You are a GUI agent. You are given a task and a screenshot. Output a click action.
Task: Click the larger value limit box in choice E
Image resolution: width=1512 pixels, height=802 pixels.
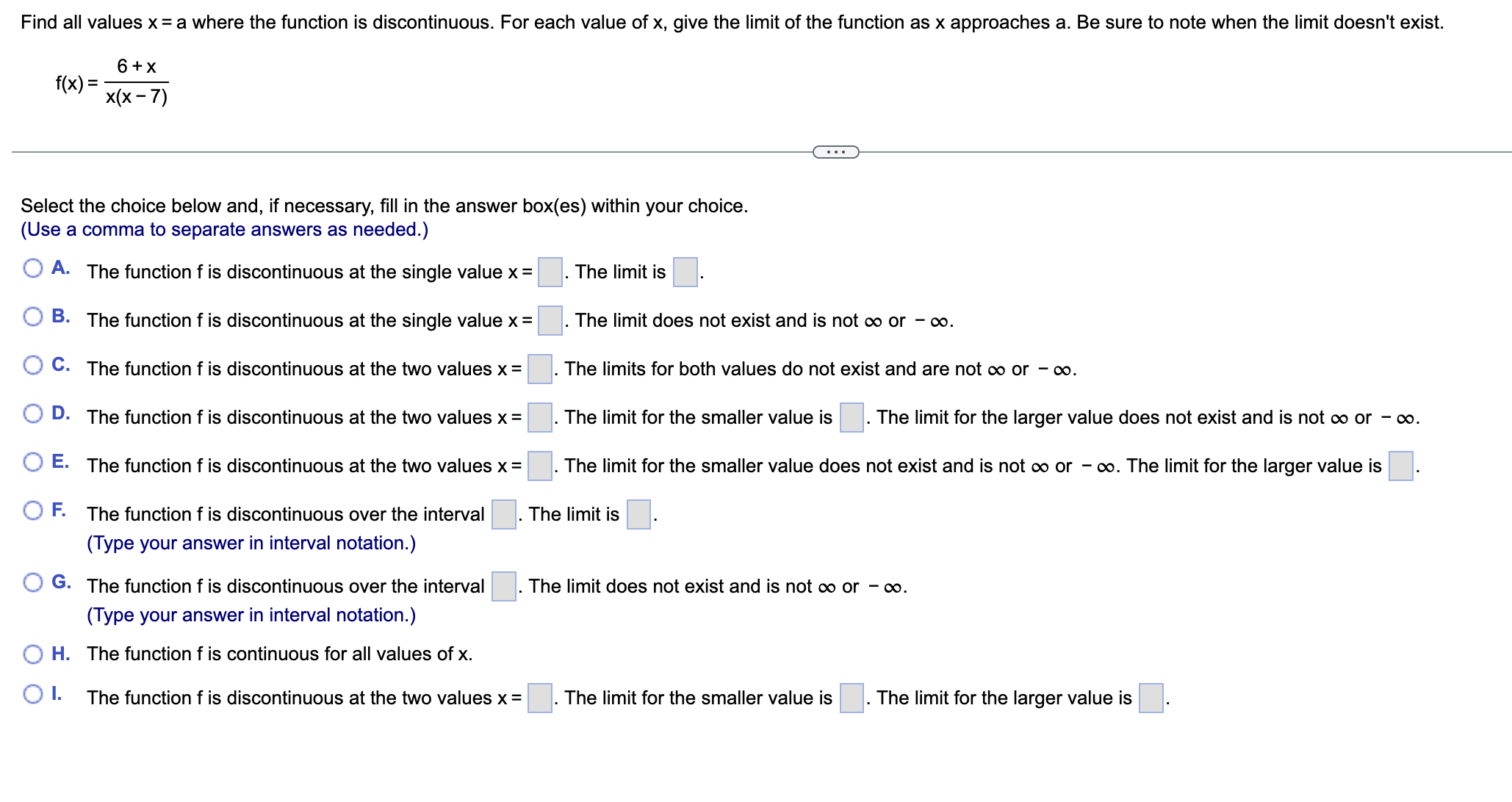pos(1400,464)
